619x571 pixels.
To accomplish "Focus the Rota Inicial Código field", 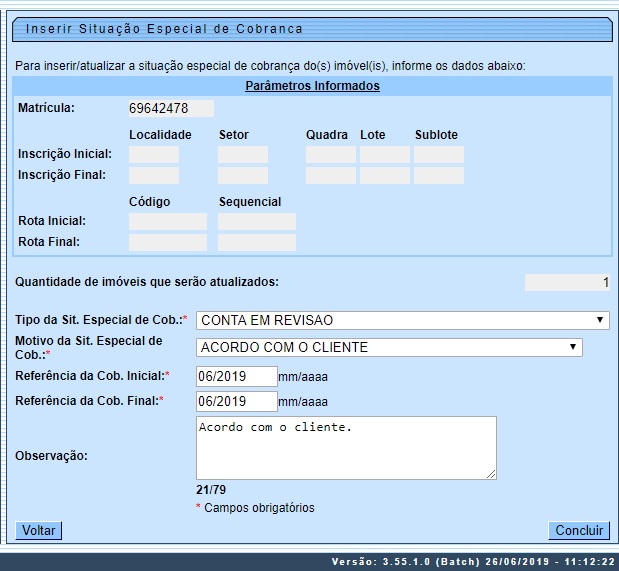I will click(x=168, y=221).
